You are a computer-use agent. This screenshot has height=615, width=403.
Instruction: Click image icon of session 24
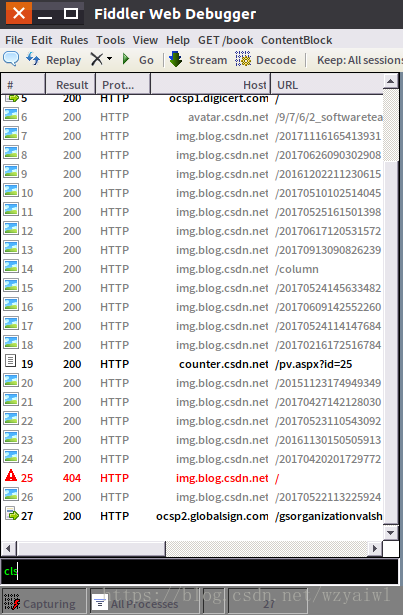pos(11,457)
